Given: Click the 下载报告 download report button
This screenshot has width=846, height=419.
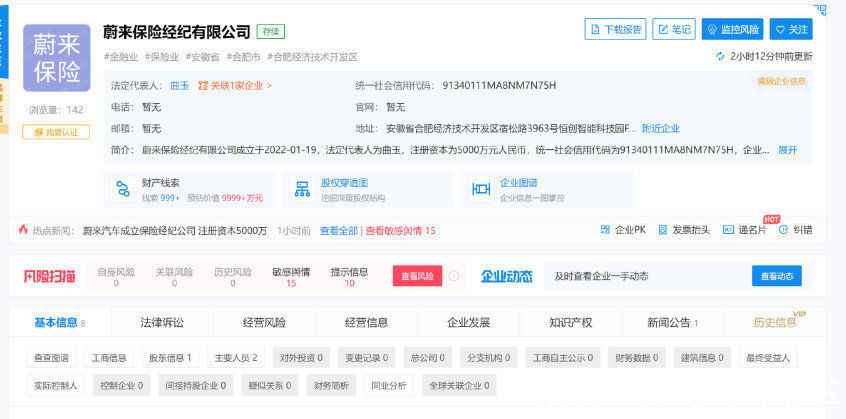Looking at the screenshot, I should tap(615, 30).
